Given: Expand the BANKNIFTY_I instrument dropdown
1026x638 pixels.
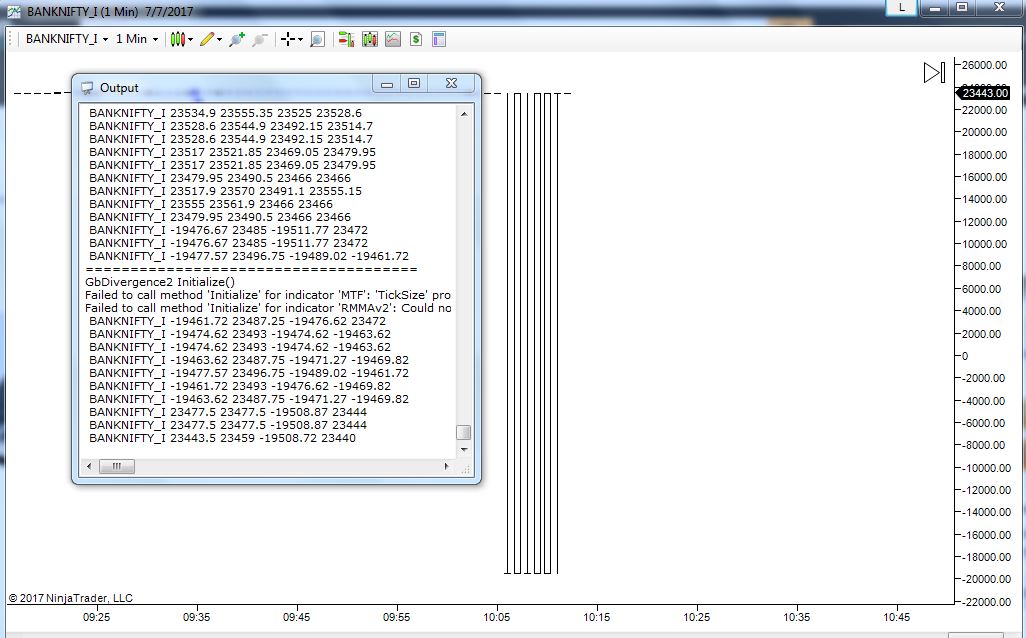Looking at the screenshot, I should pos(67,39).
